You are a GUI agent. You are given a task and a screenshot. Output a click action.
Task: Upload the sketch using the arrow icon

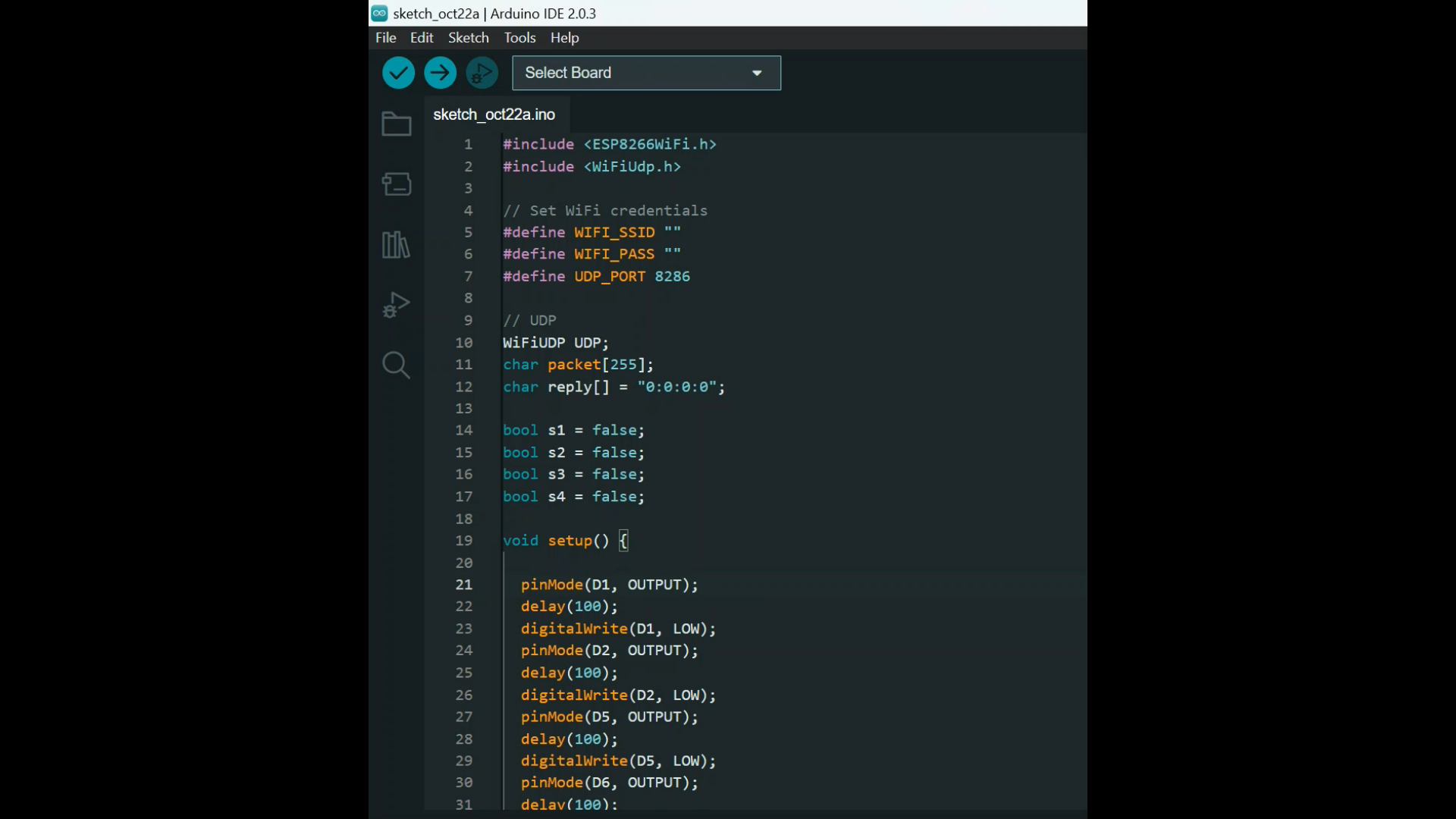(440, 72)
